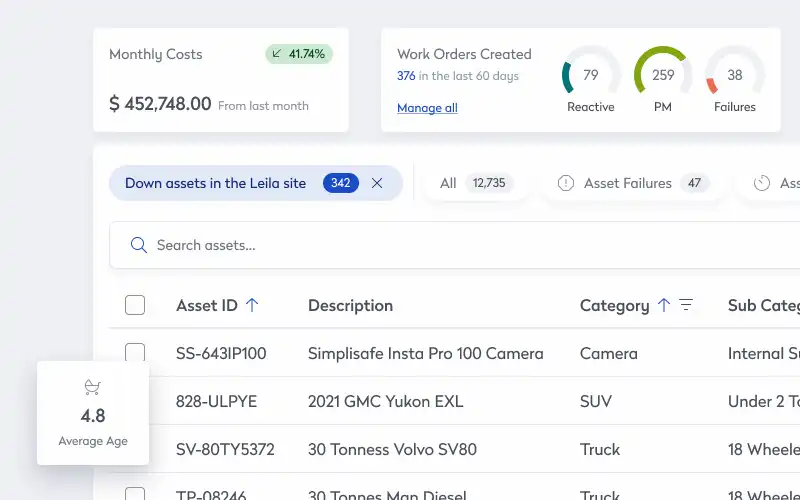Click asset ID 828-ULPYE

(216, 402)
